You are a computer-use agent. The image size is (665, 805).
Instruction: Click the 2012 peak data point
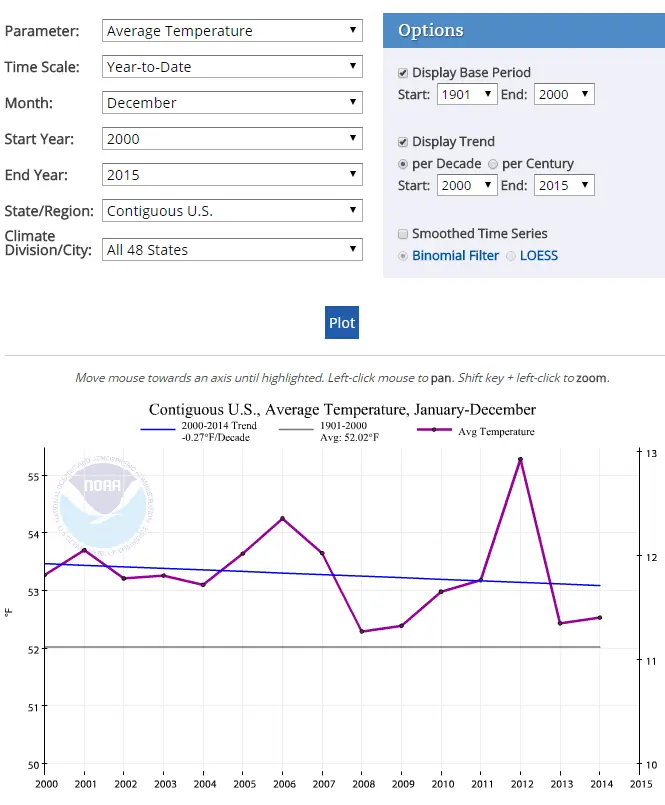(520, 459)
